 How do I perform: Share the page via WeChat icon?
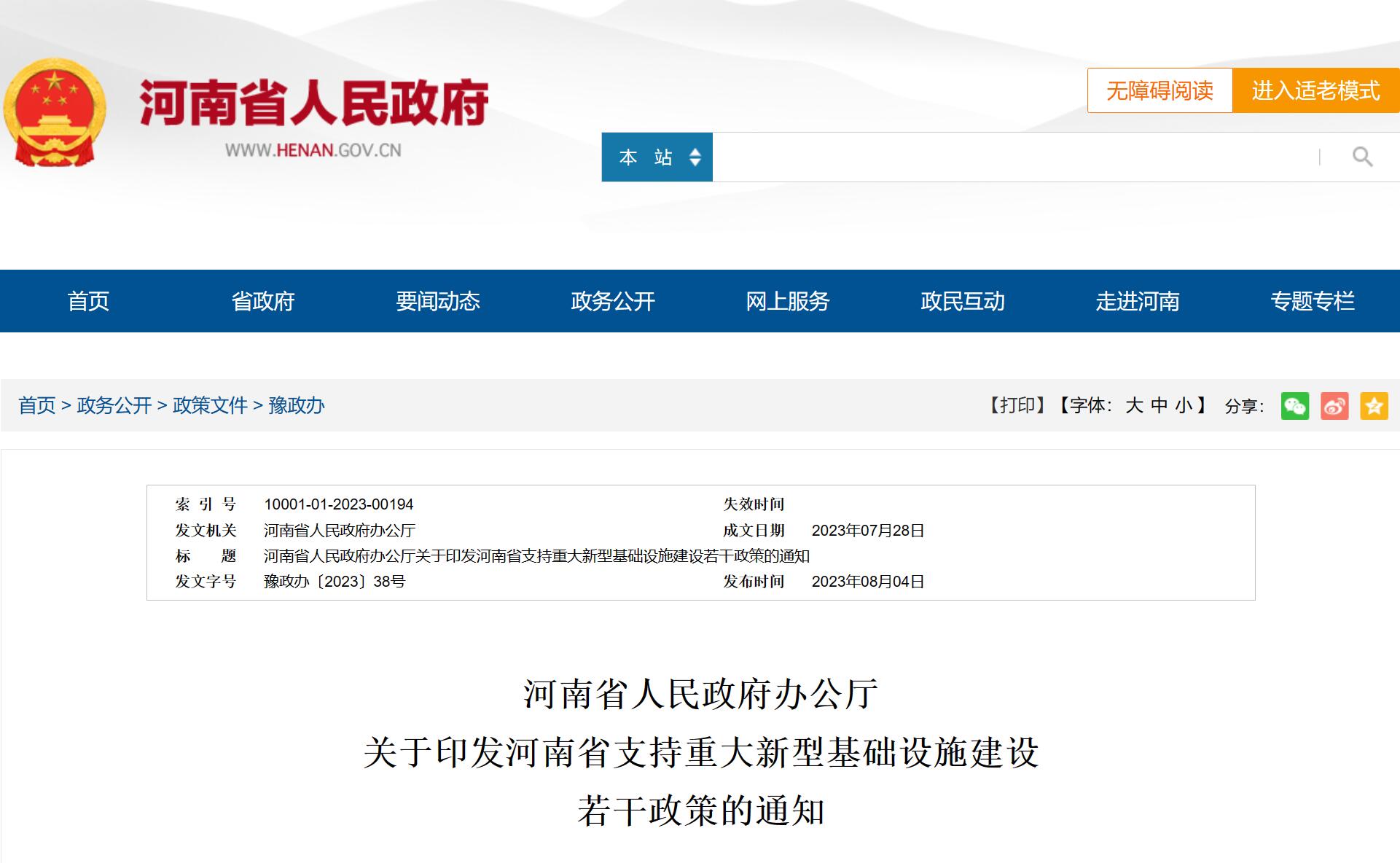coord(1295,406)
